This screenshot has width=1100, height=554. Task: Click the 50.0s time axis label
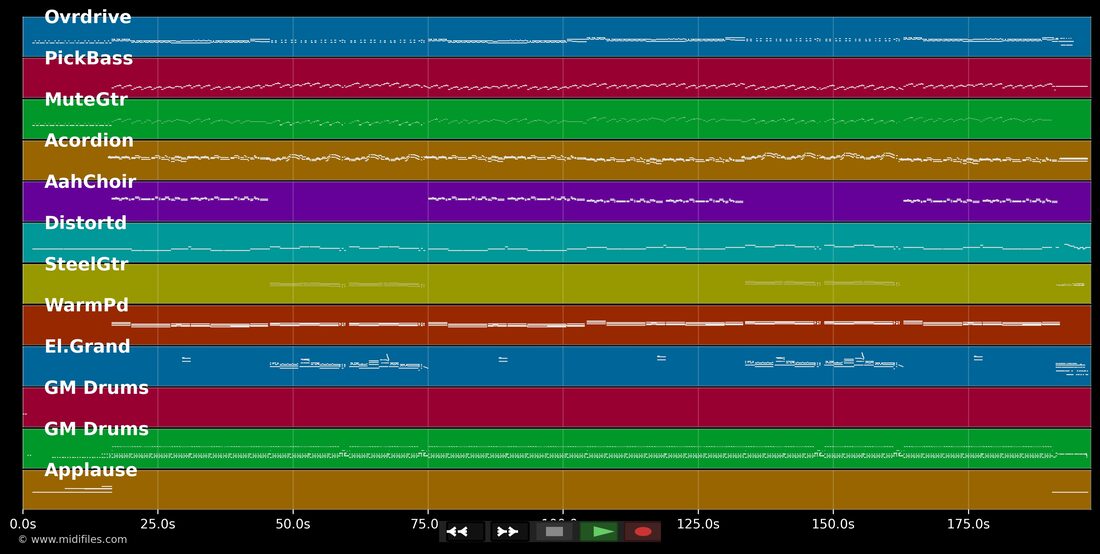coord(293,524)
